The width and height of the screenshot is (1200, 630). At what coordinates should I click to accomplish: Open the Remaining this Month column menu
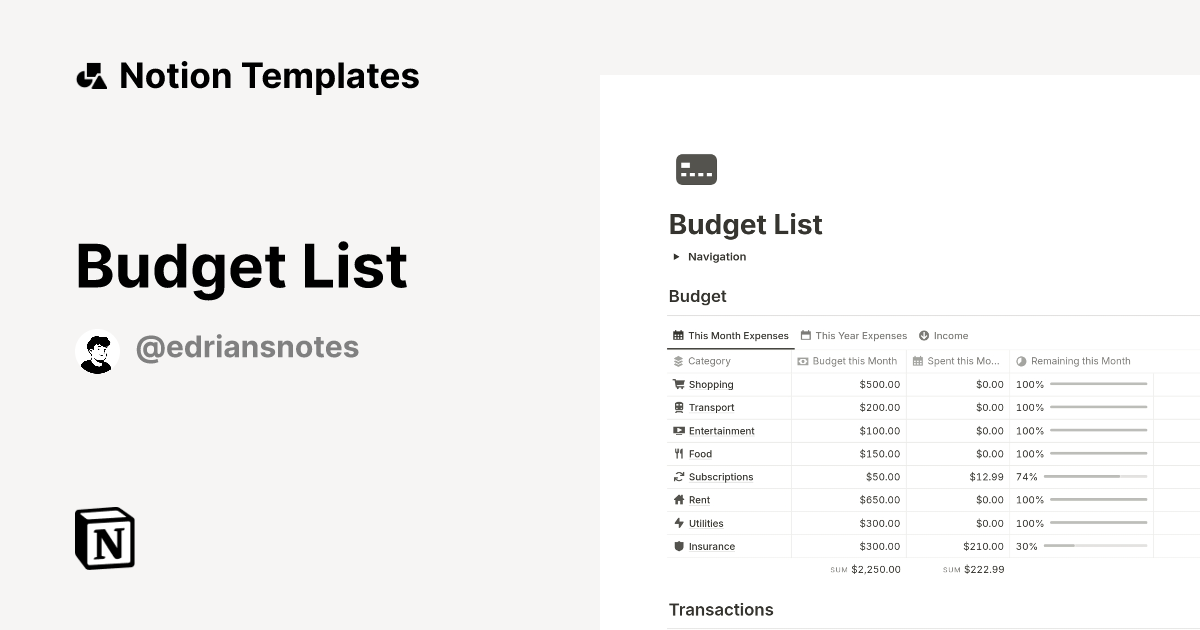click(x=1082, y=361)
